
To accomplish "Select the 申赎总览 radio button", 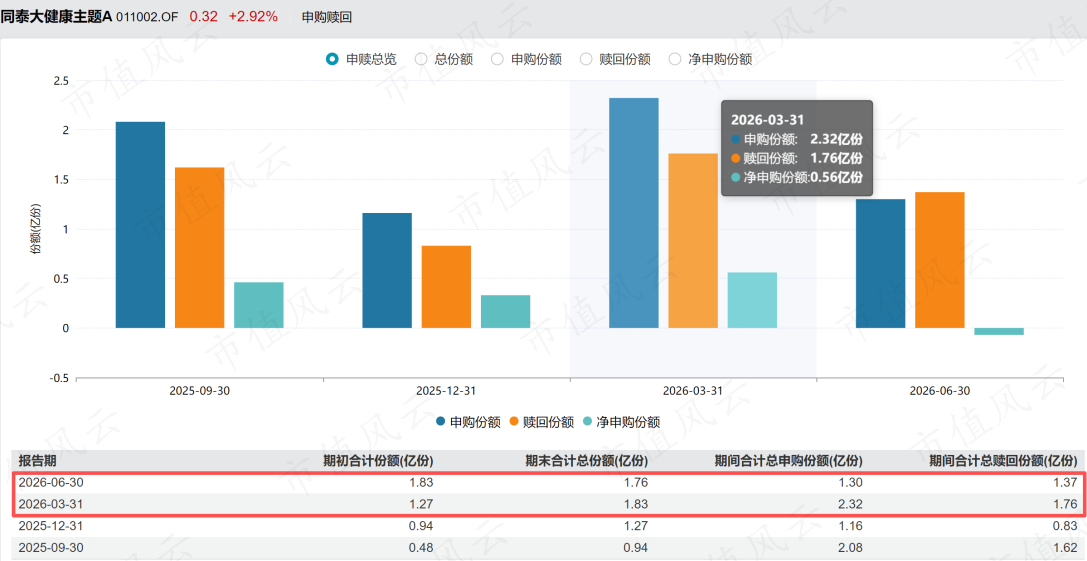I will (331, 59).
